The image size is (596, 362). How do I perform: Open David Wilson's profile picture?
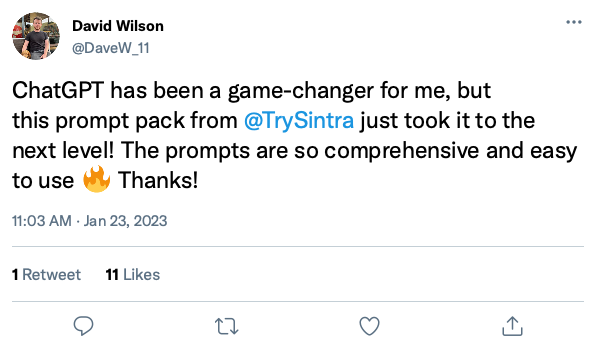pos(36,36)
